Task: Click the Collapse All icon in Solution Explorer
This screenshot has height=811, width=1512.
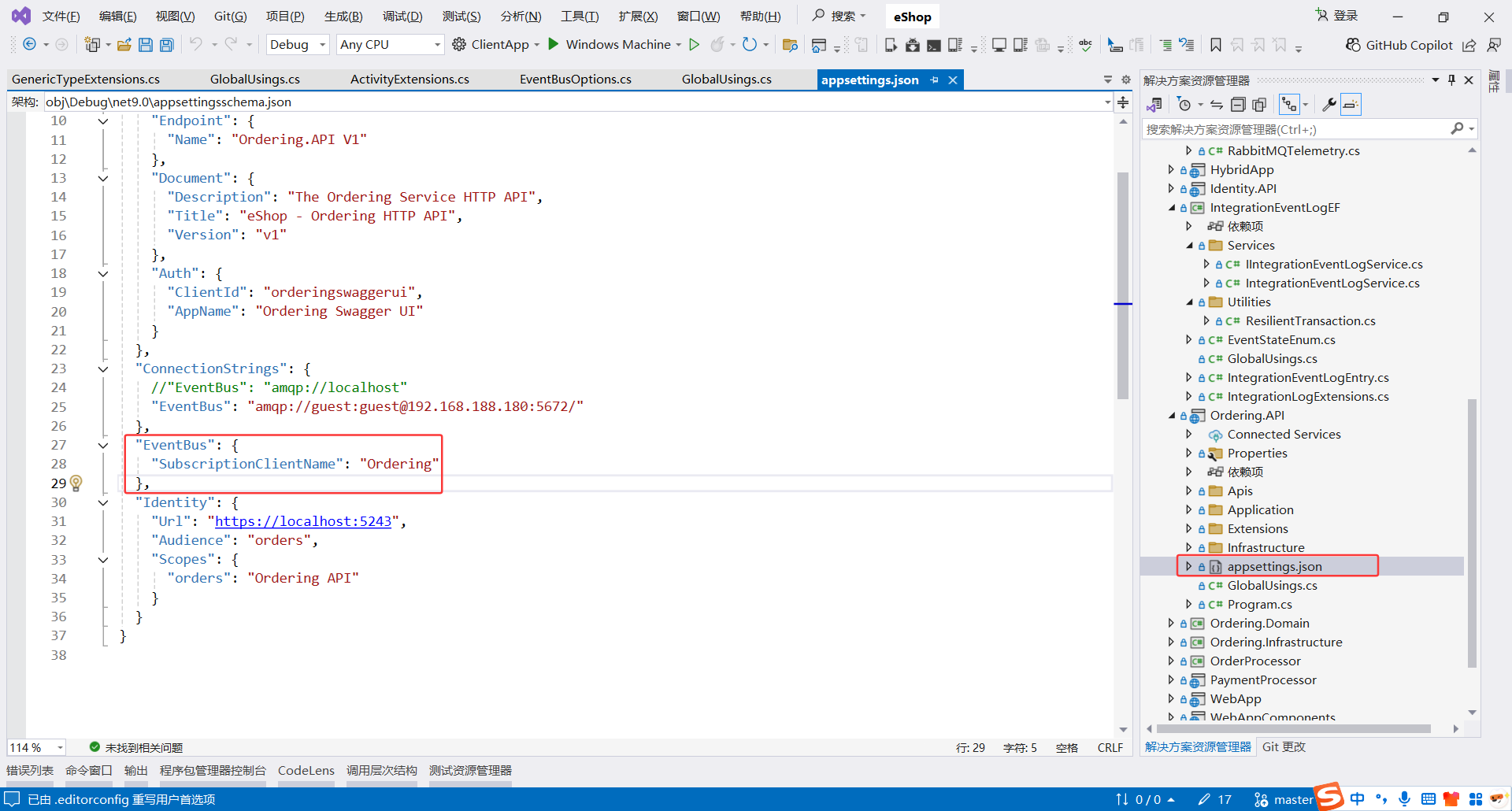Action: pyautogui.click(x=1238, y=105)
